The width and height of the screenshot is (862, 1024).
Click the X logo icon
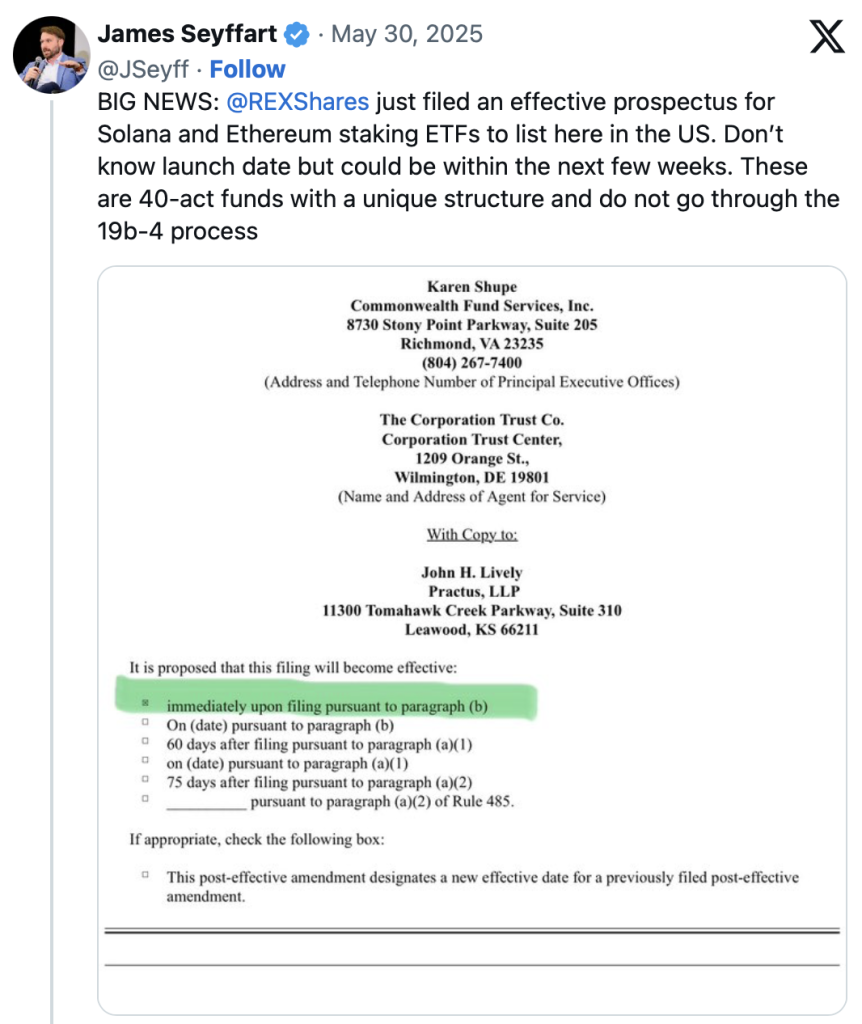tap(827, 37)
